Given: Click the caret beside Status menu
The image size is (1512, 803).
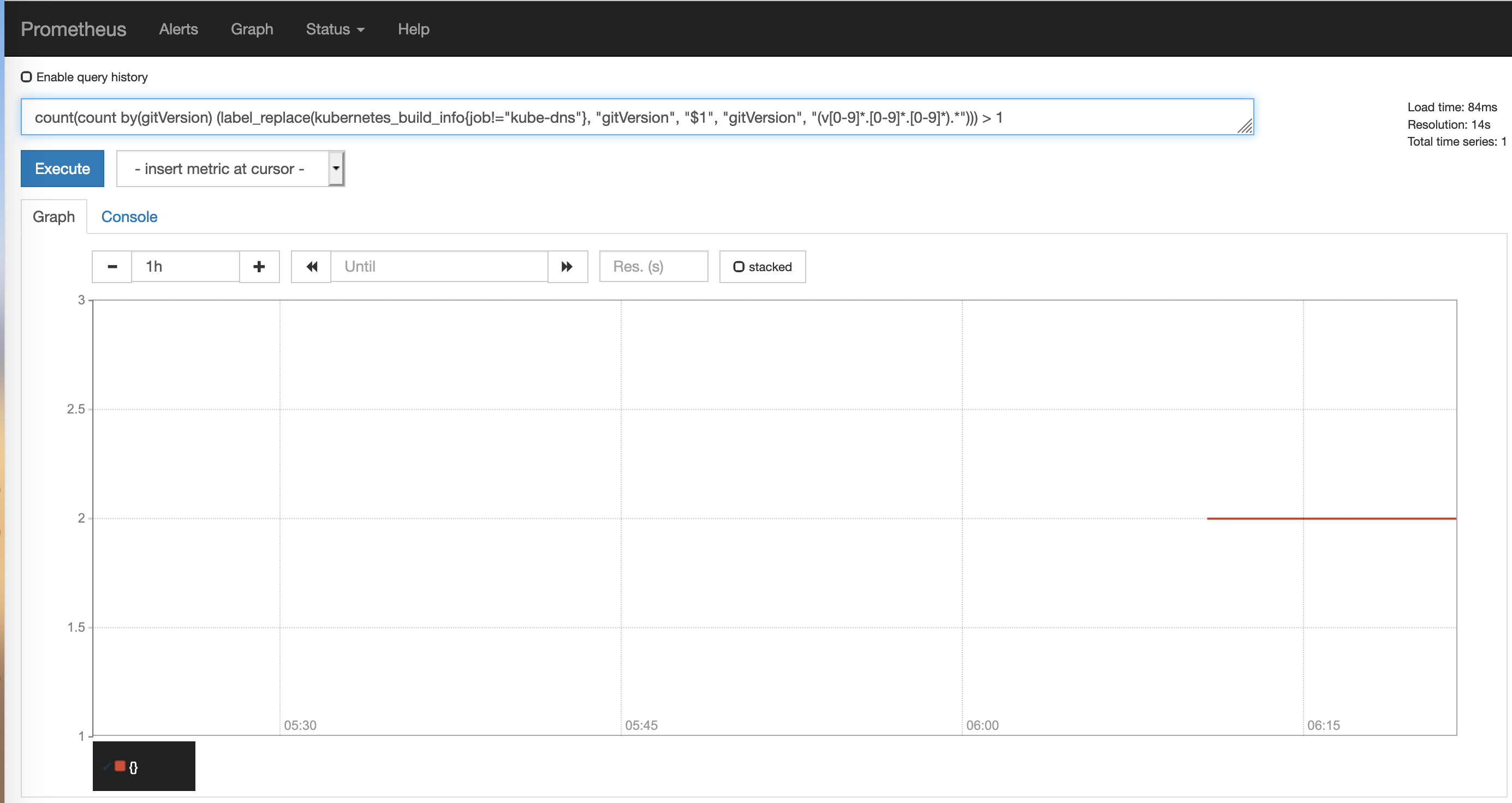Looking at the screenshot, I should (x=361, y=30).
